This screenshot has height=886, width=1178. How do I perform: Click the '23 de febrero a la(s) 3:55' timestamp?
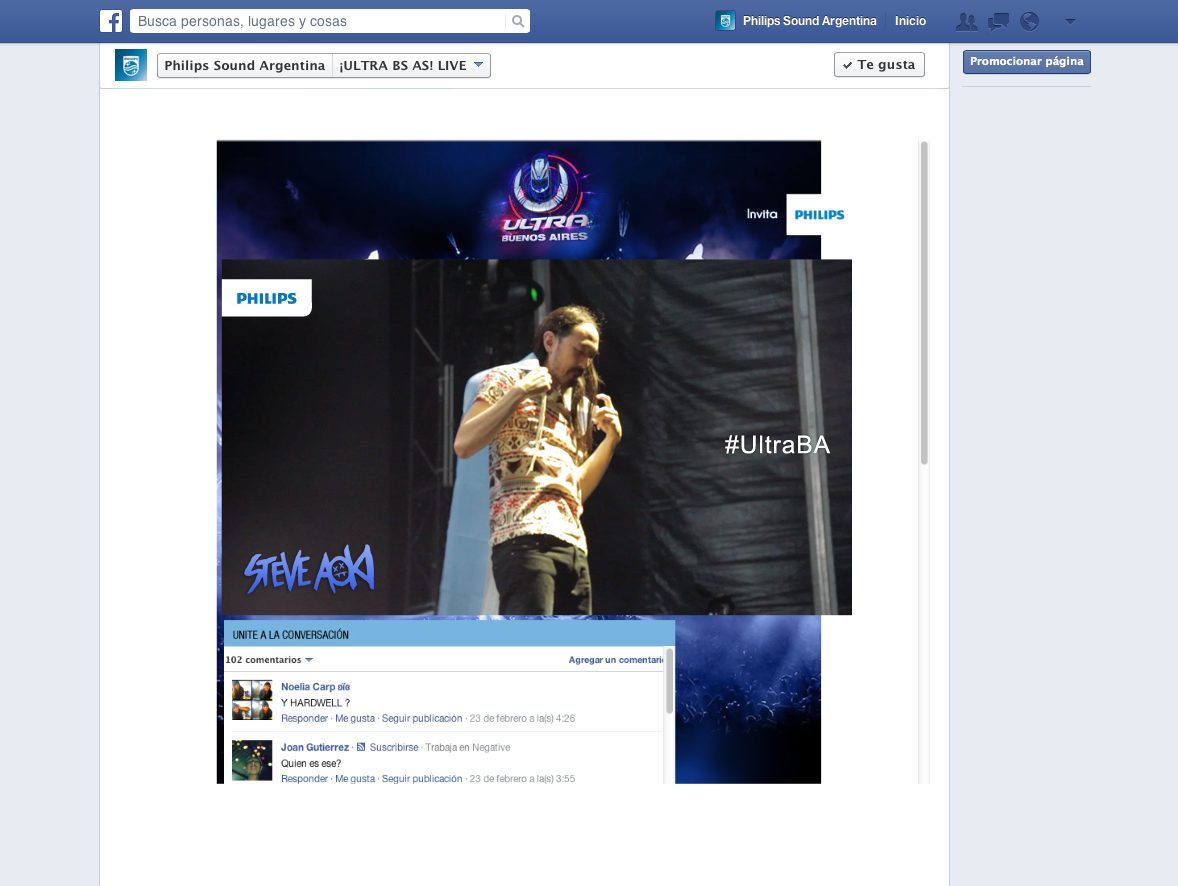(x=522, y=779)
